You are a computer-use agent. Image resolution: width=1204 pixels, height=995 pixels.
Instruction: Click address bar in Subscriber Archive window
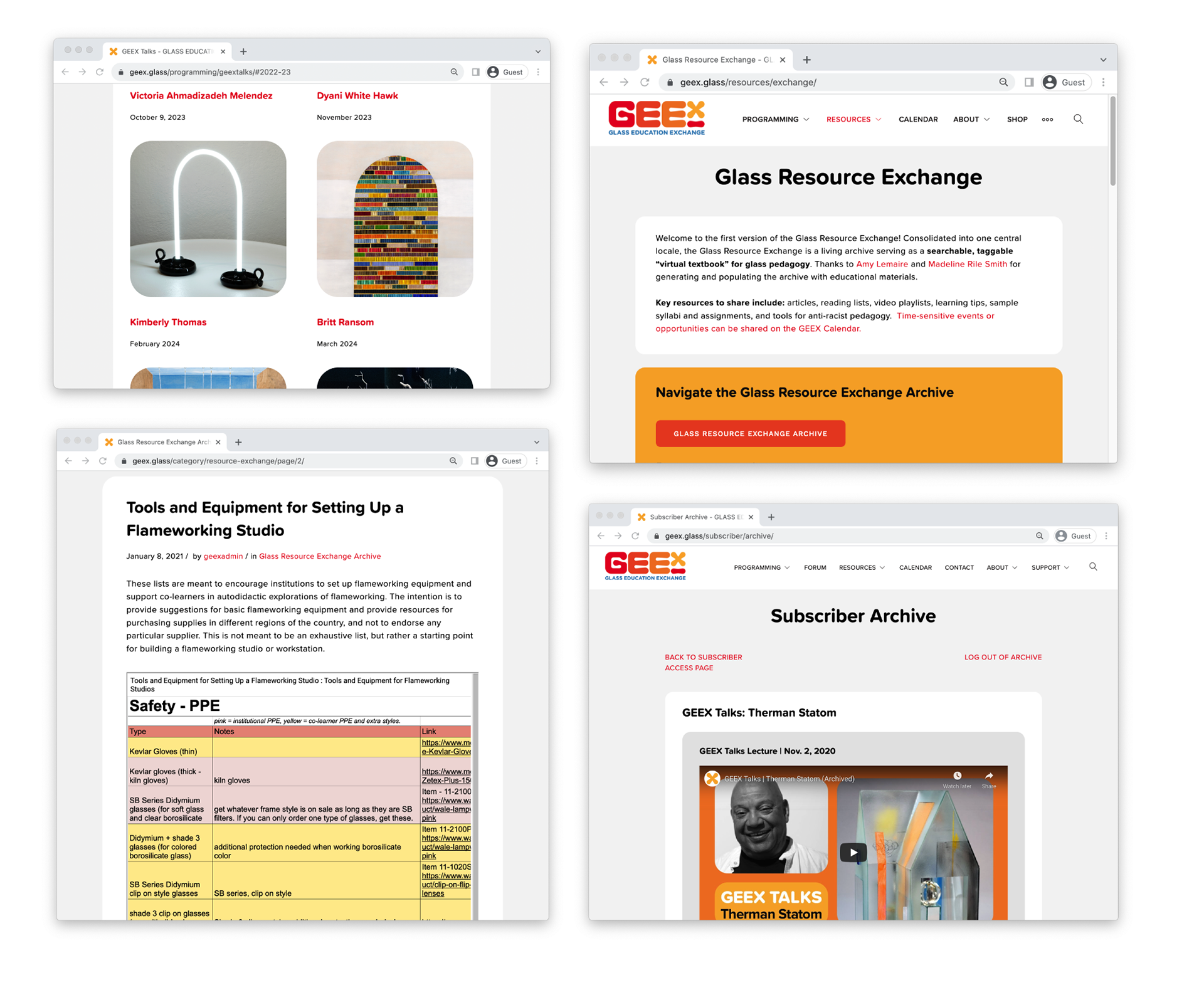click(849, 536)
